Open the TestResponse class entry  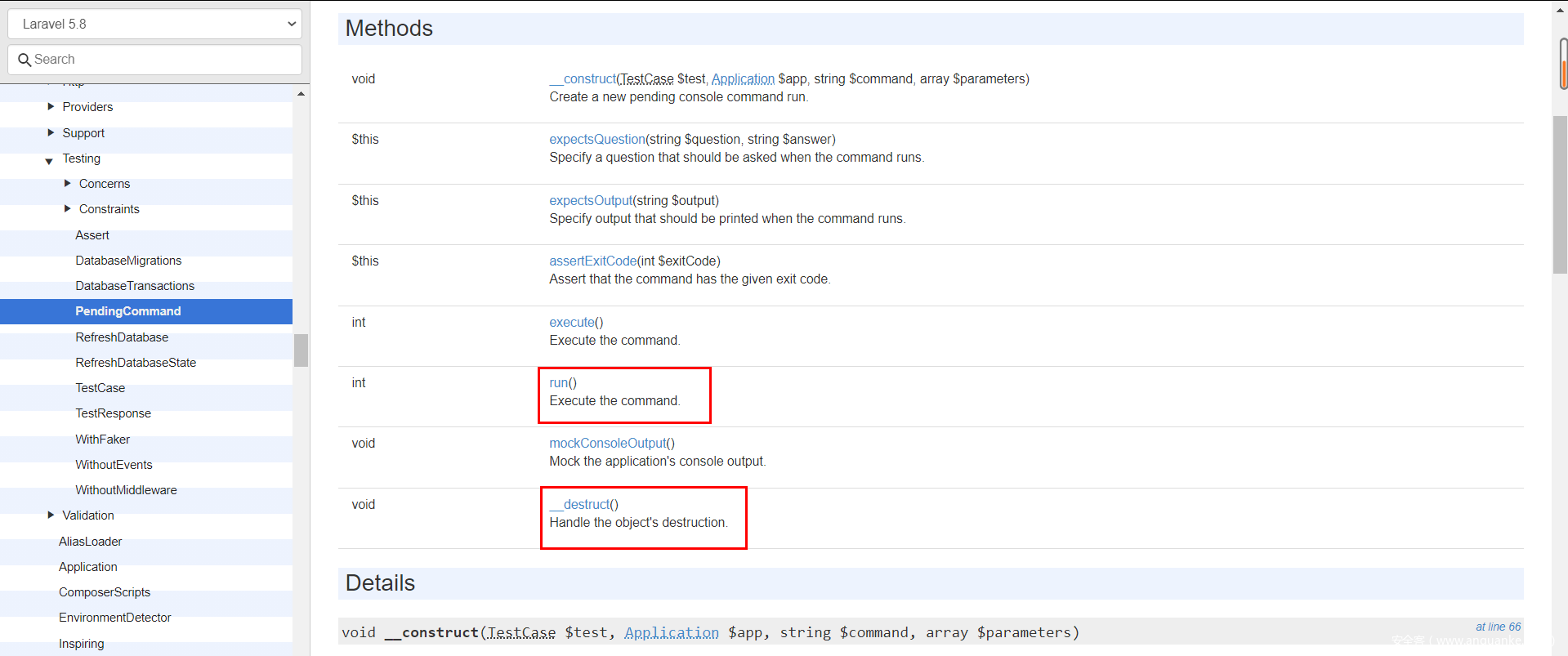point(113,413)
